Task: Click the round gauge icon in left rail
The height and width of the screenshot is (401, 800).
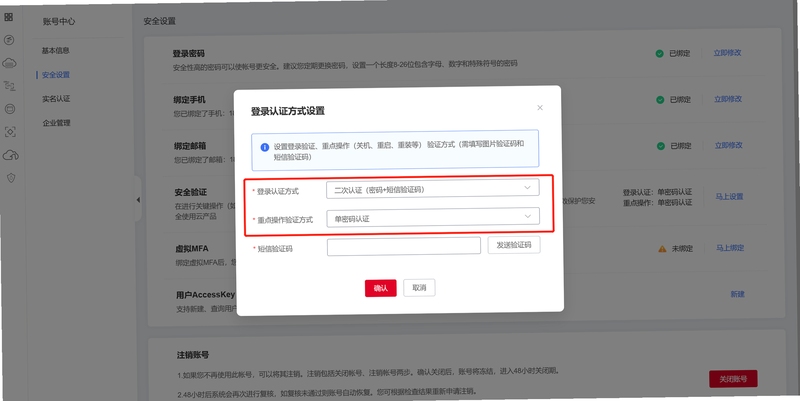Action: (x=9, y=40)
